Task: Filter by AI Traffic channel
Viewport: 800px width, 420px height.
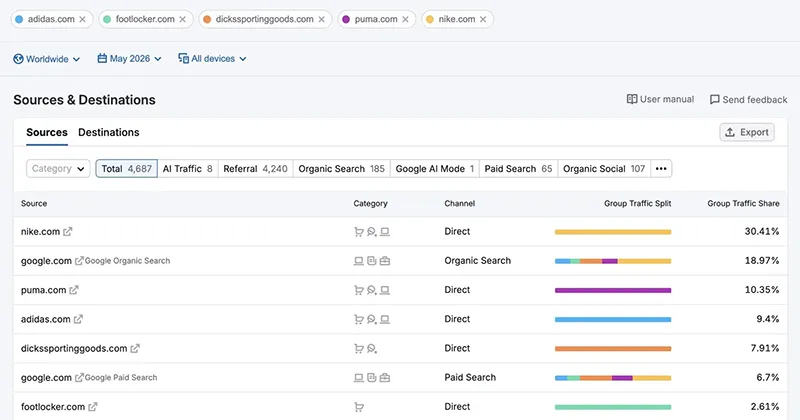Action: [187, 168]
